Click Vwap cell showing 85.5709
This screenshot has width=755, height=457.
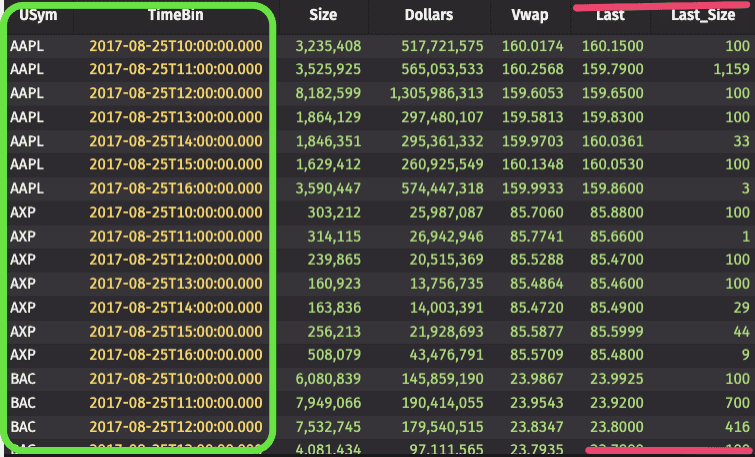(x=536, y=354)
